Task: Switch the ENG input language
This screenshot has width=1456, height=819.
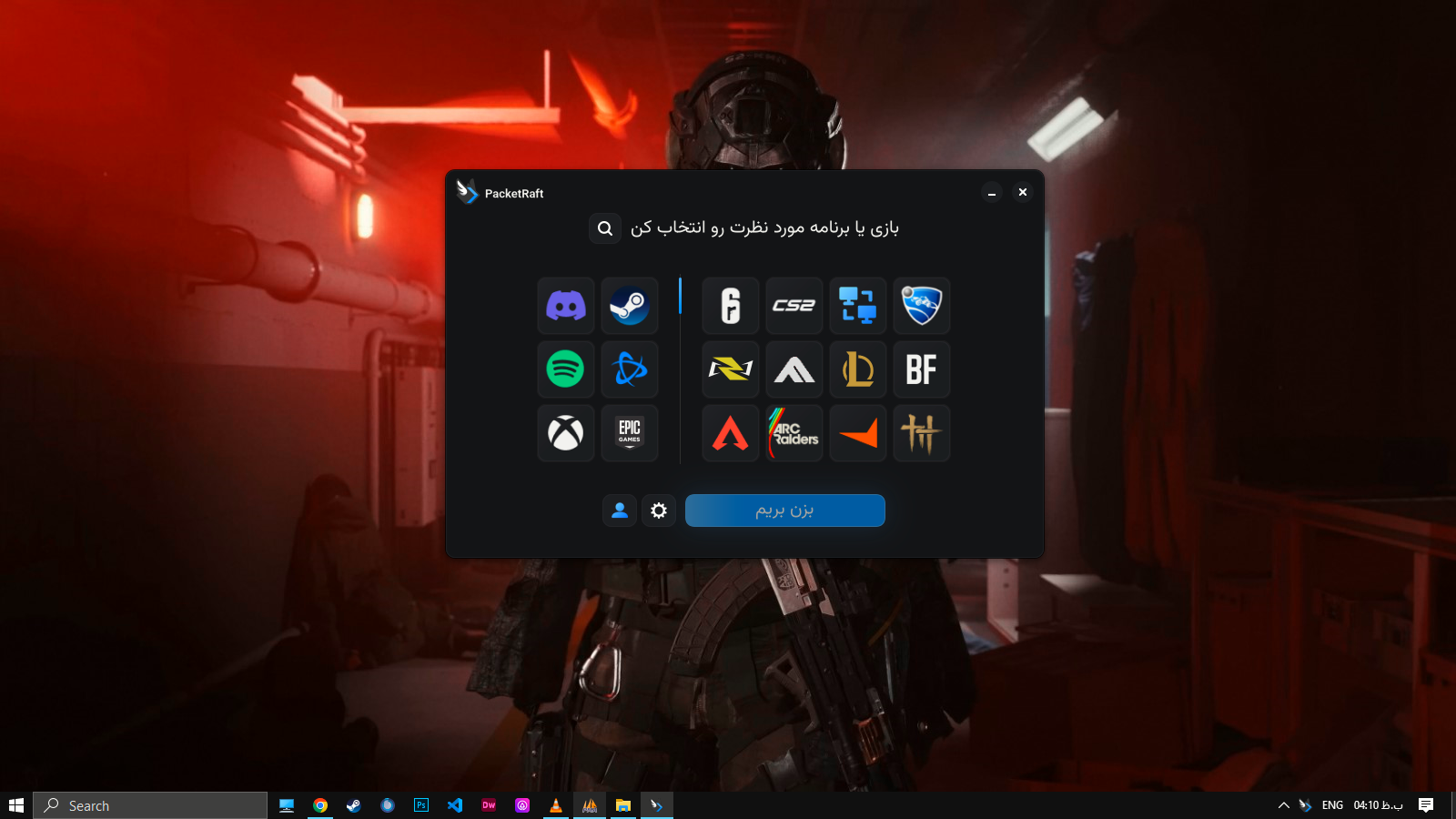Action: (1332, 805)
